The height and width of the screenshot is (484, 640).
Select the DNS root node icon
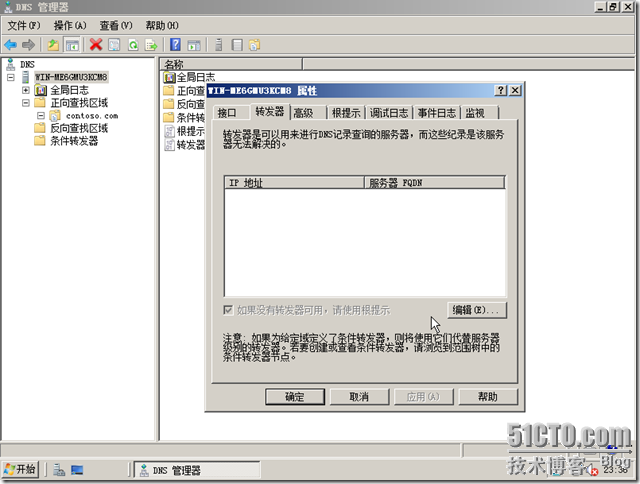(11, 64)
